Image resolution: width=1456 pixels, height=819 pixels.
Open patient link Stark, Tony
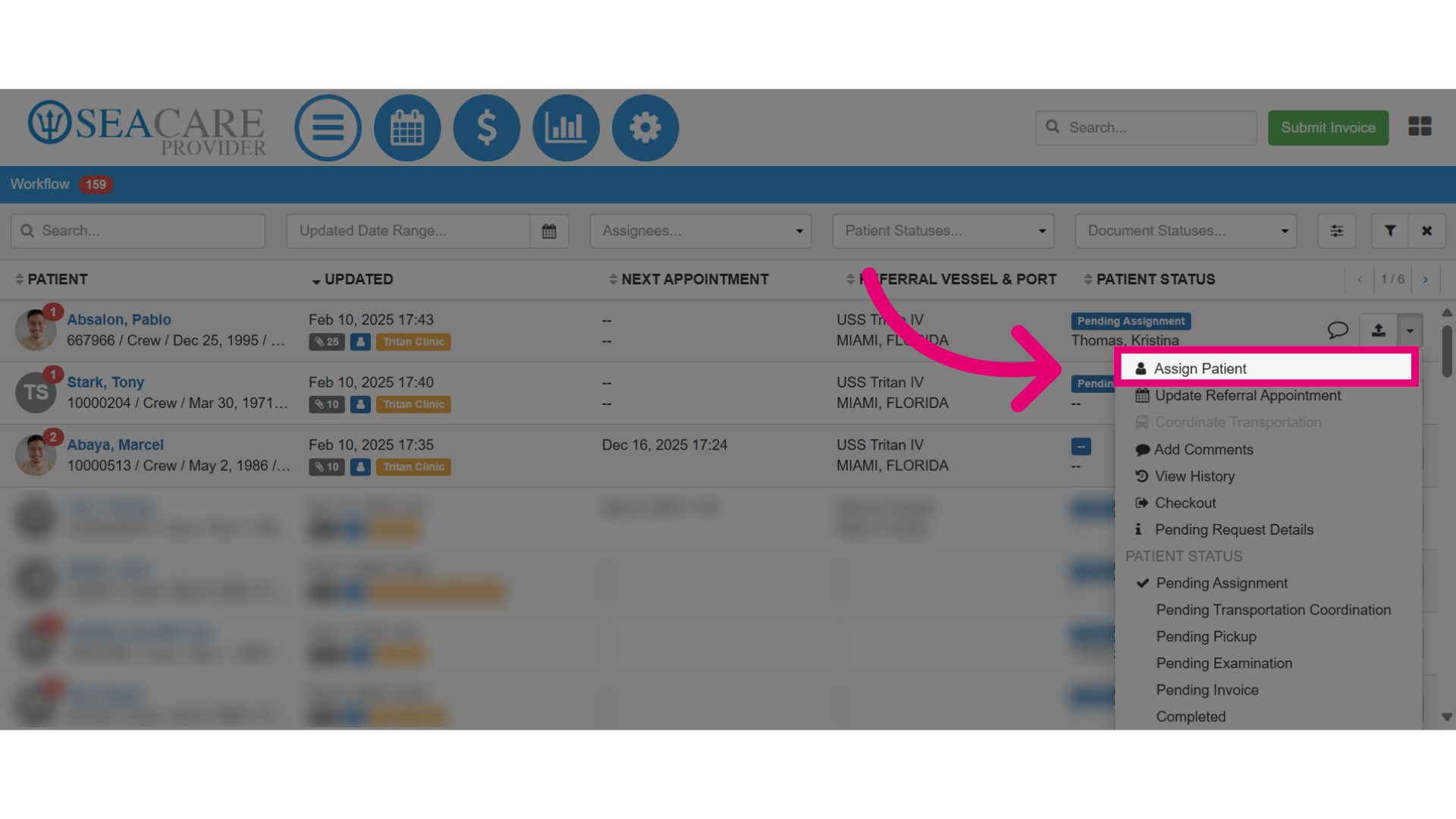(x=105, y=382)
